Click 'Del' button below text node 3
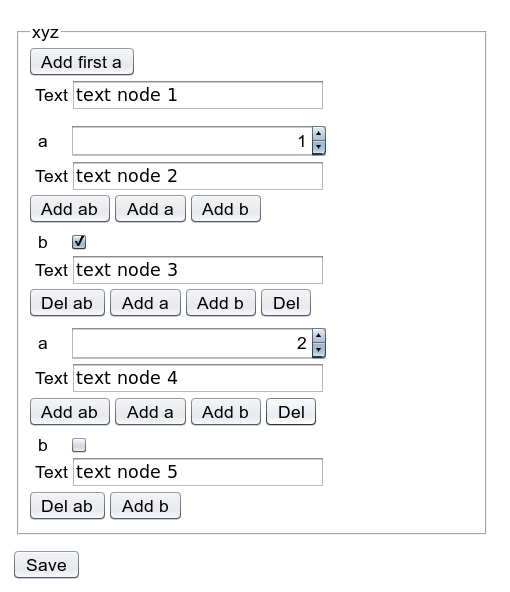This screenshot has height=592, width=510. pyautogui.click(x=286, y=303)
